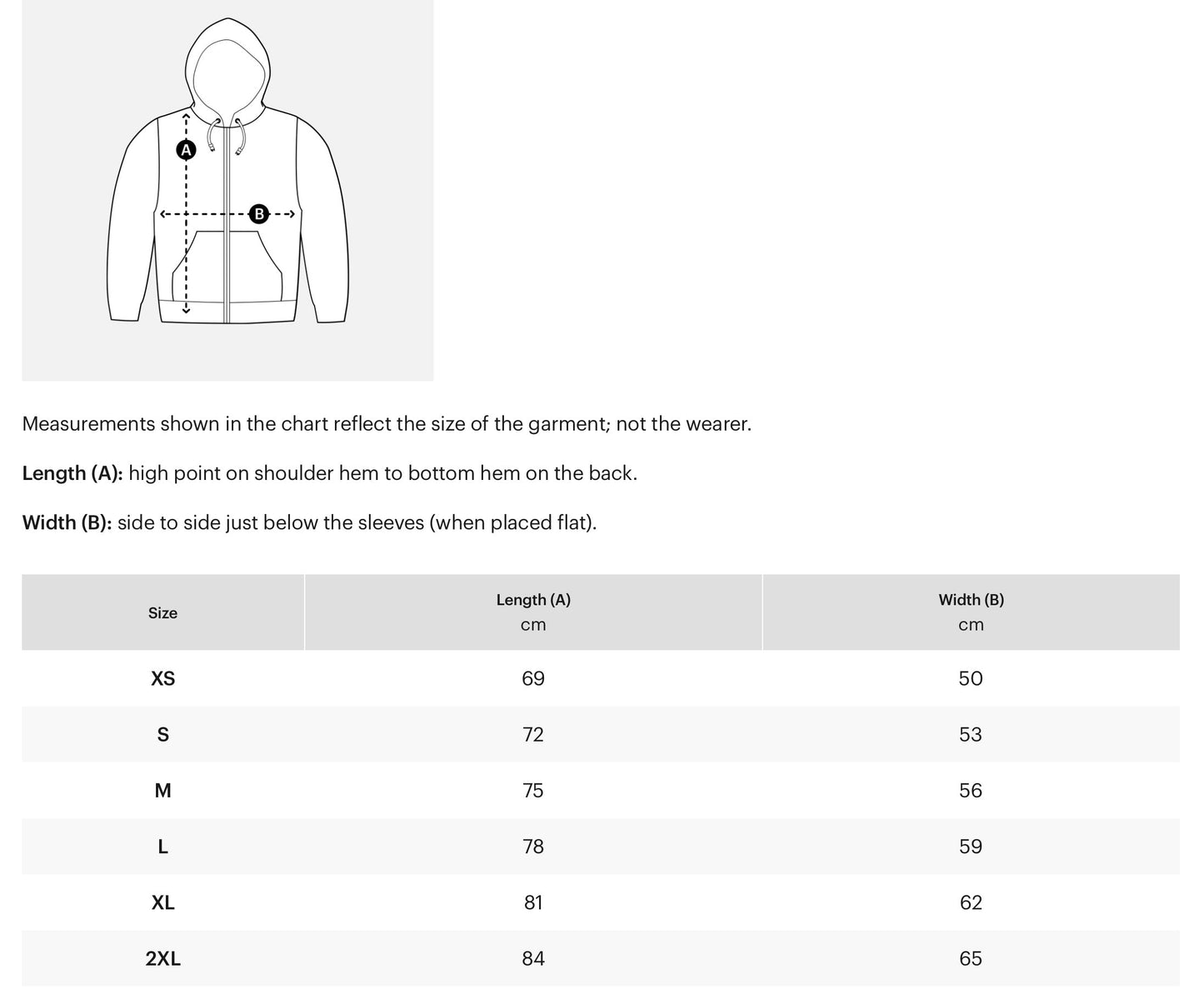Click the B width marker on hoodie diagram
Screen dimensions: 1204x989
coord(259,214)
